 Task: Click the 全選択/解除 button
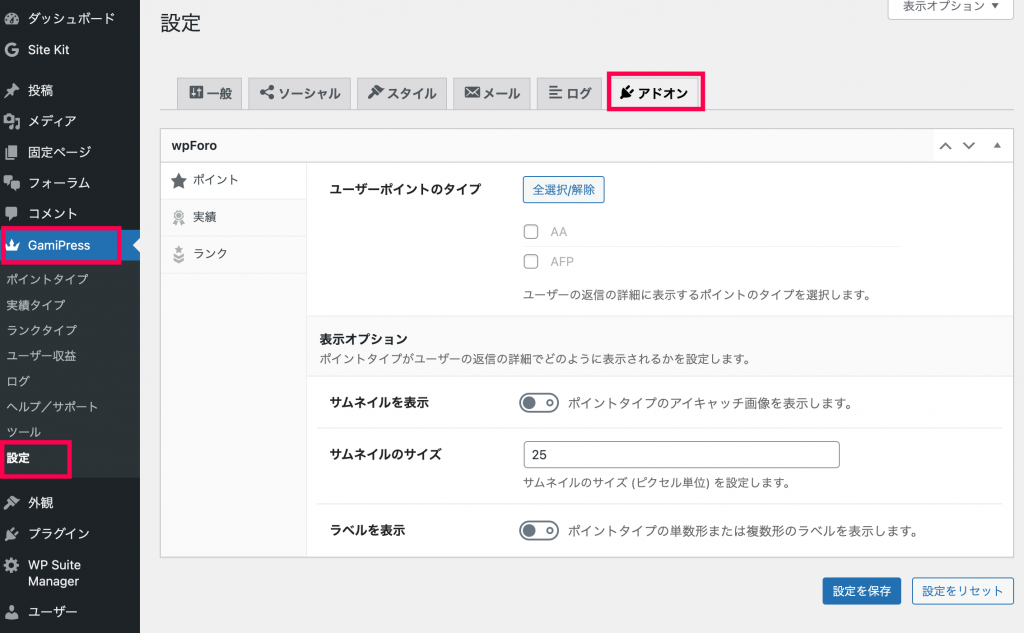point(564,189)
